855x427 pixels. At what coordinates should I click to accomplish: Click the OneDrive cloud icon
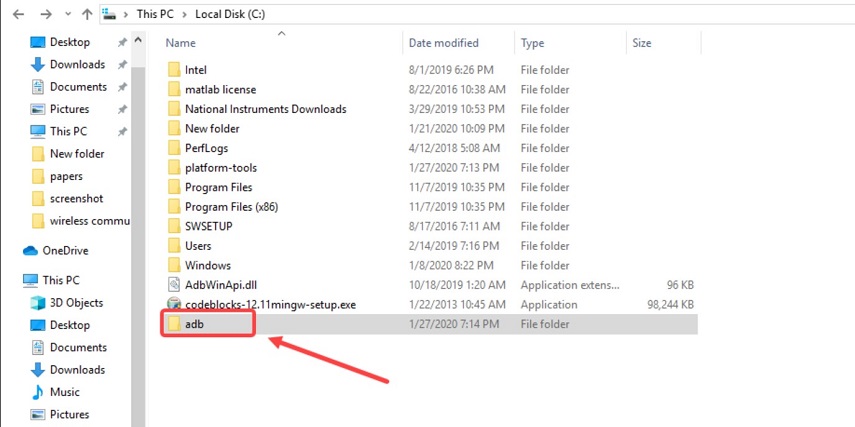pyautogui.click(x=30, y=251)
